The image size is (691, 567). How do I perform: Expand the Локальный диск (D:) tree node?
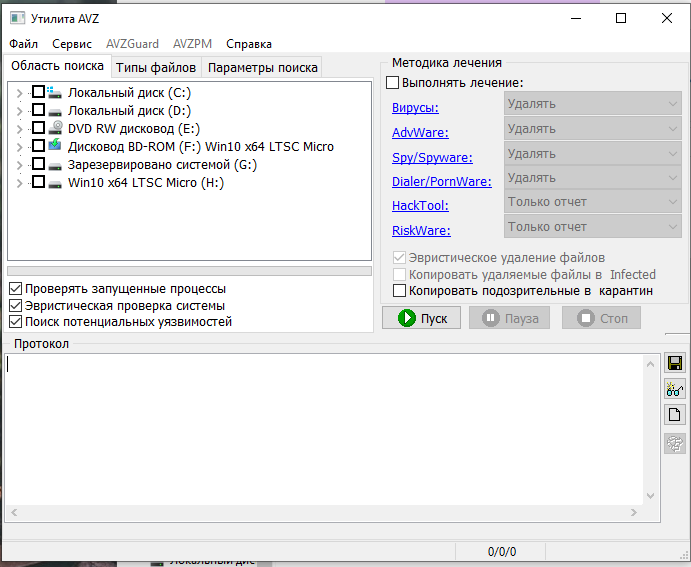point(19,111)
